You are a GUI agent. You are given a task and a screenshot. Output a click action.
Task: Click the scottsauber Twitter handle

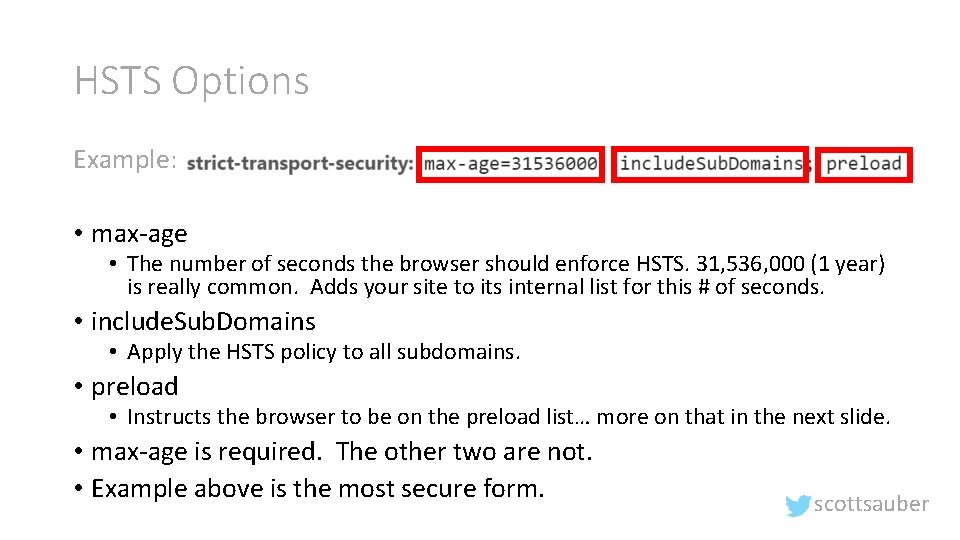[x=871, y=504]
